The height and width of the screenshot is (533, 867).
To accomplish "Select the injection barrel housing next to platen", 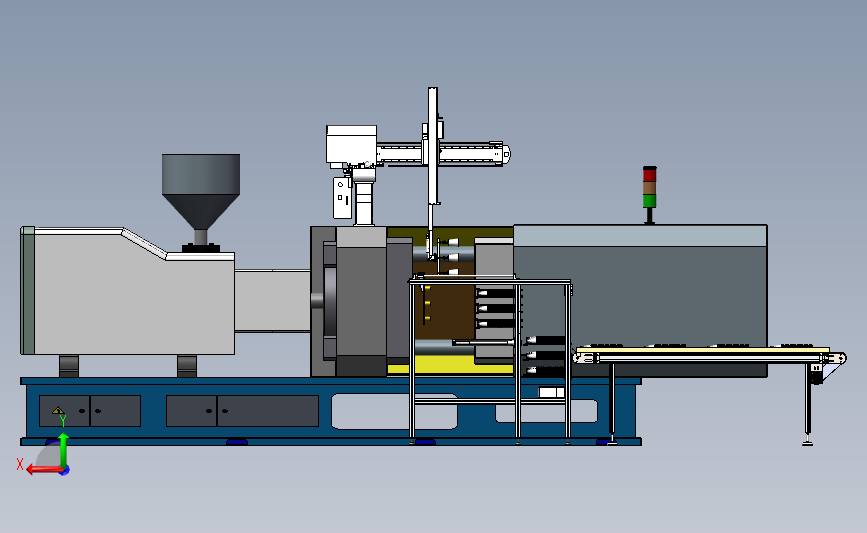I will 272,301.
